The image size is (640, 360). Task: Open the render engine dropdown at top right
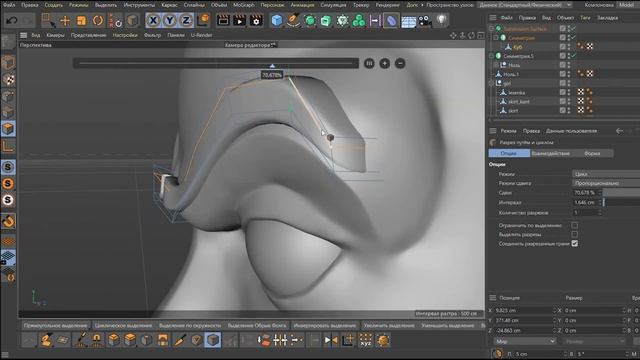point(524,5)
